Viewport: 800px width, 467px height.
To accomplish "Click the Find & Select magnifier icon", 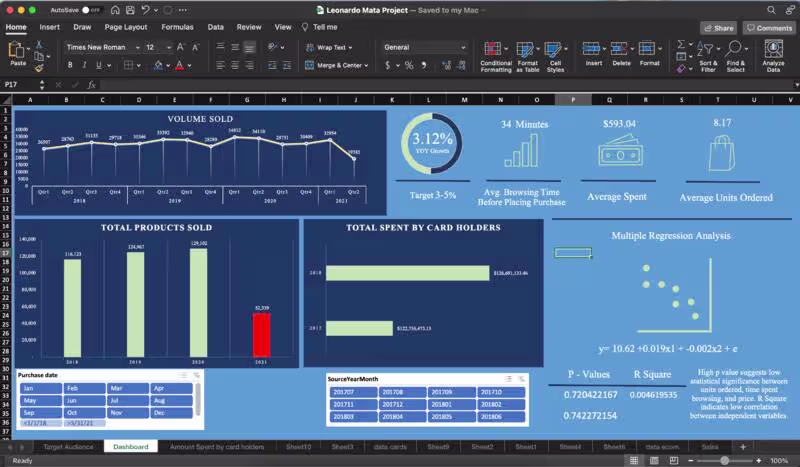I will point(734,49).
